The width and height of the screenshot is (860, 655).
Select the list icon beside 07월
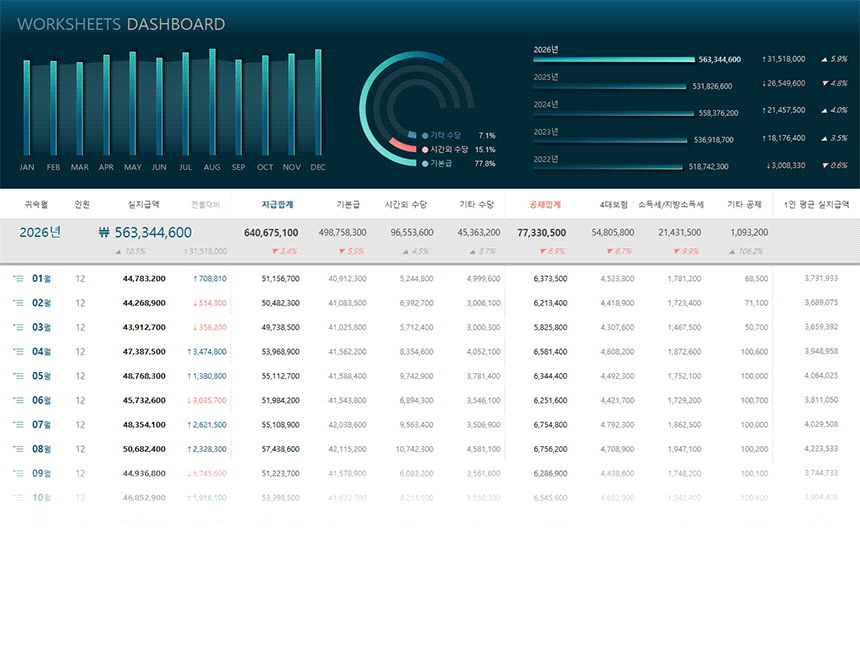click(18, 425)
